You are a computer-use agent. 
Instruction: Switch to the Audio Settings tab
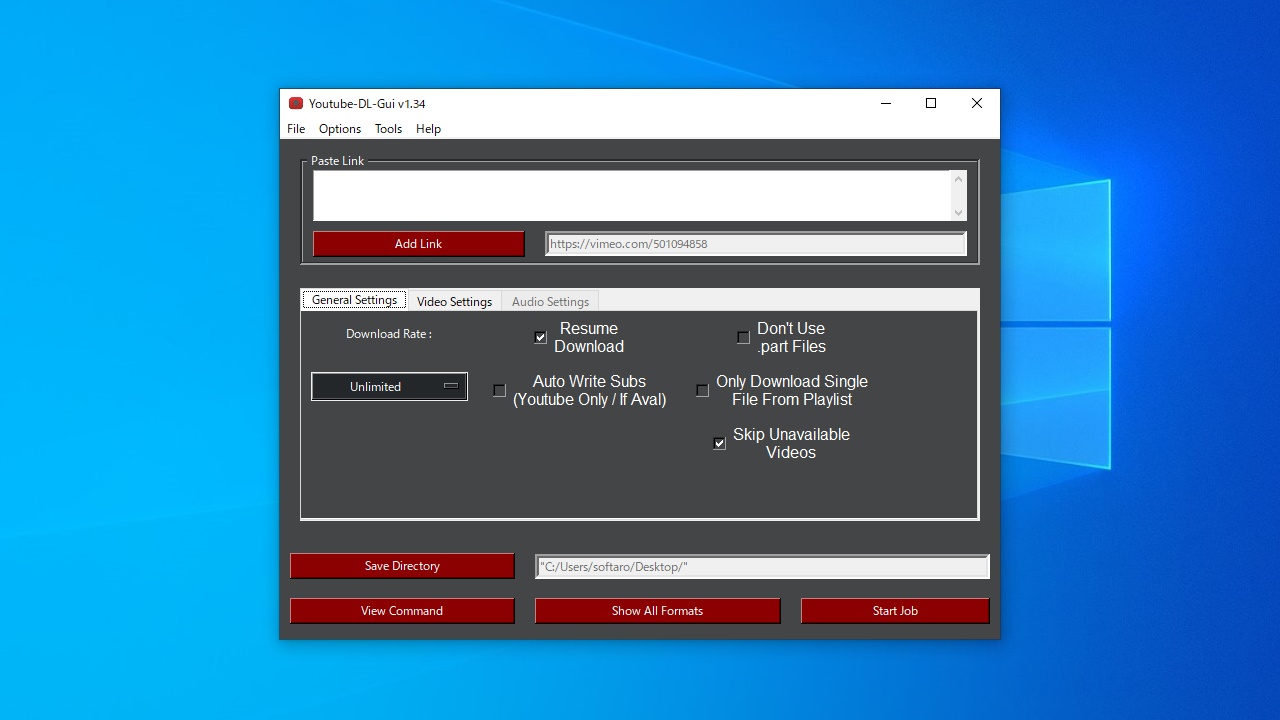(550, 301)
